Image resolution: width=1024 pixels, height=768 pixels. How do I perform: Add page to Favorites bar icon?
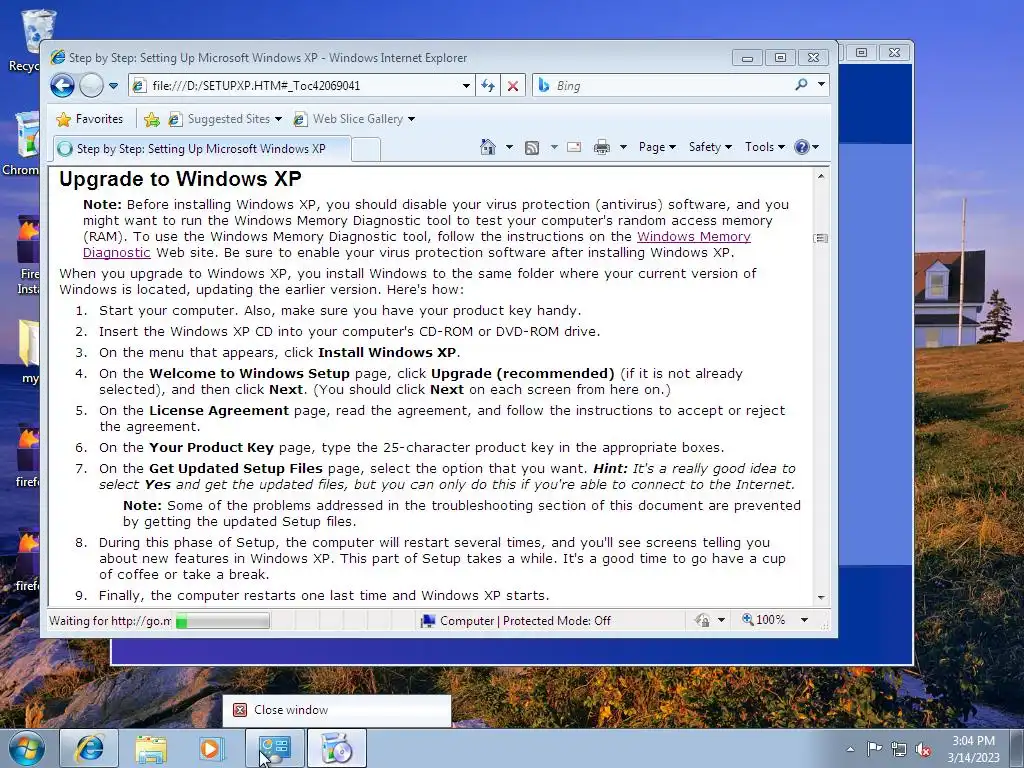tap(152, 119)
